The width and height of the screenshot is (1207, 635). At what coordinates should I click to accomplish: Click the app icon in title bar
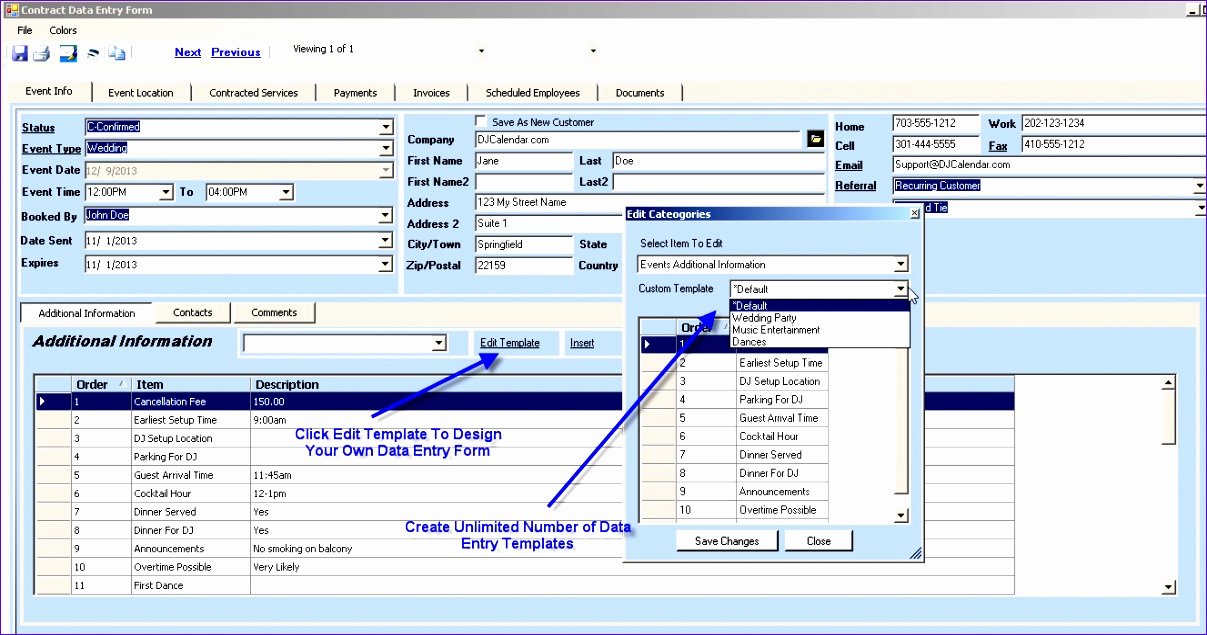12,9
